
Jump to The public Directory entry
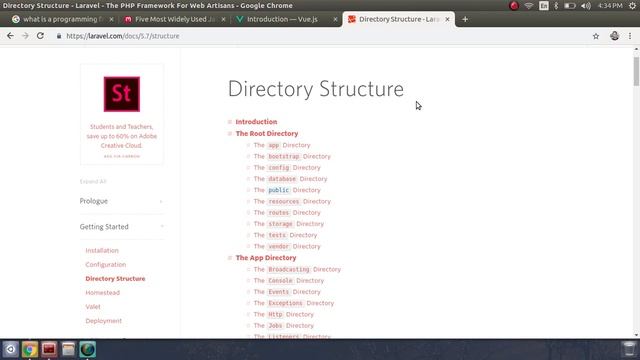287,190
